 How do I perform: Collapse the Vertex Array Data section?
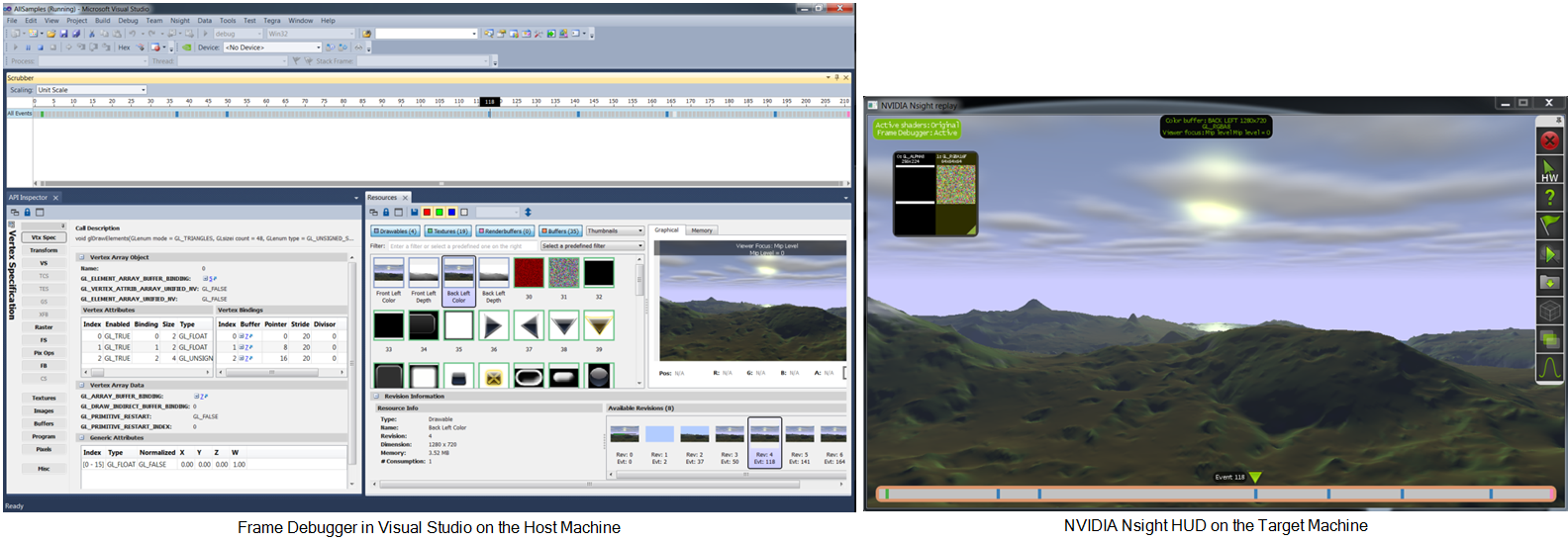click(x=82, y=385)
